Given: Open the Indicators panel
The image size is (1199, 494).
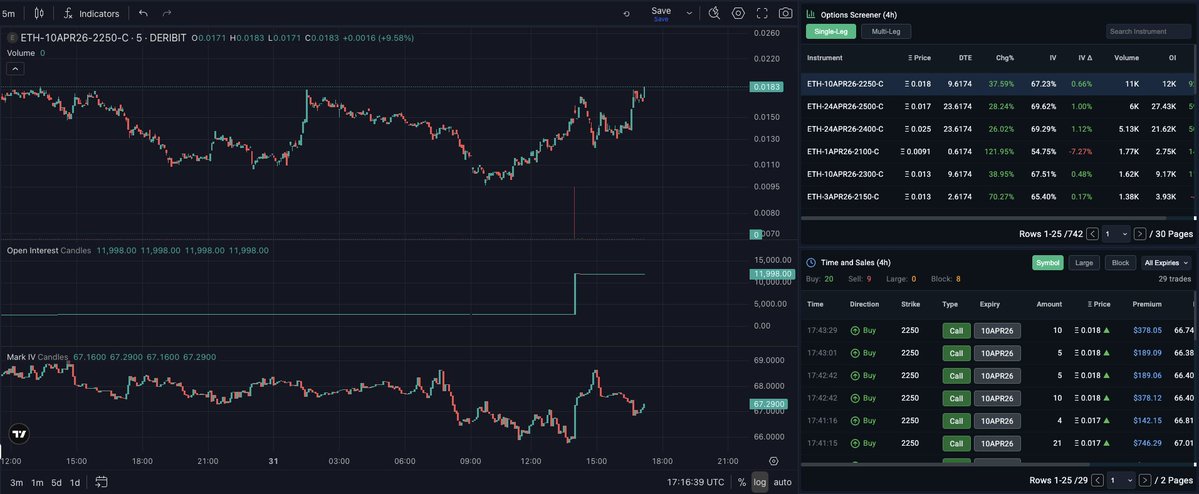Looking at the screenshot, I should tap(91, 14).
